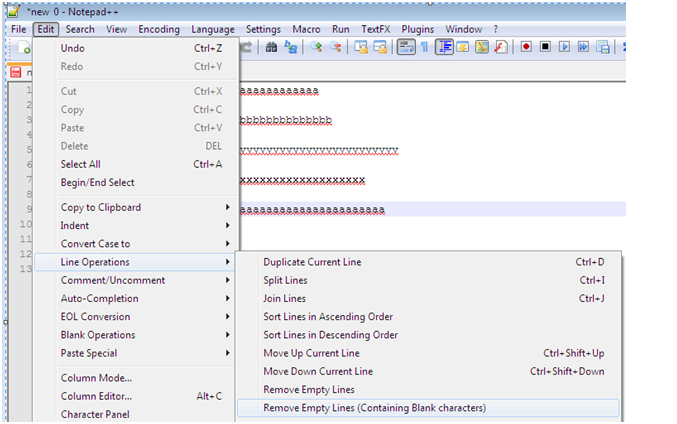Viewport: 677px width, 424px height.
Task: Expand the Copy to Clipboard submenu
Action: [x=136, y=207]
